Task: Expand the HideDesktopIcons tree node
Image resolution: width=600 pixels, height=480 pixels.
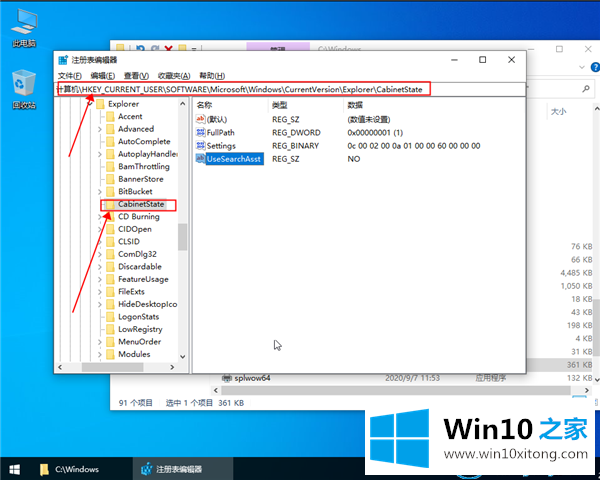Action: click(x=100, y=305)
